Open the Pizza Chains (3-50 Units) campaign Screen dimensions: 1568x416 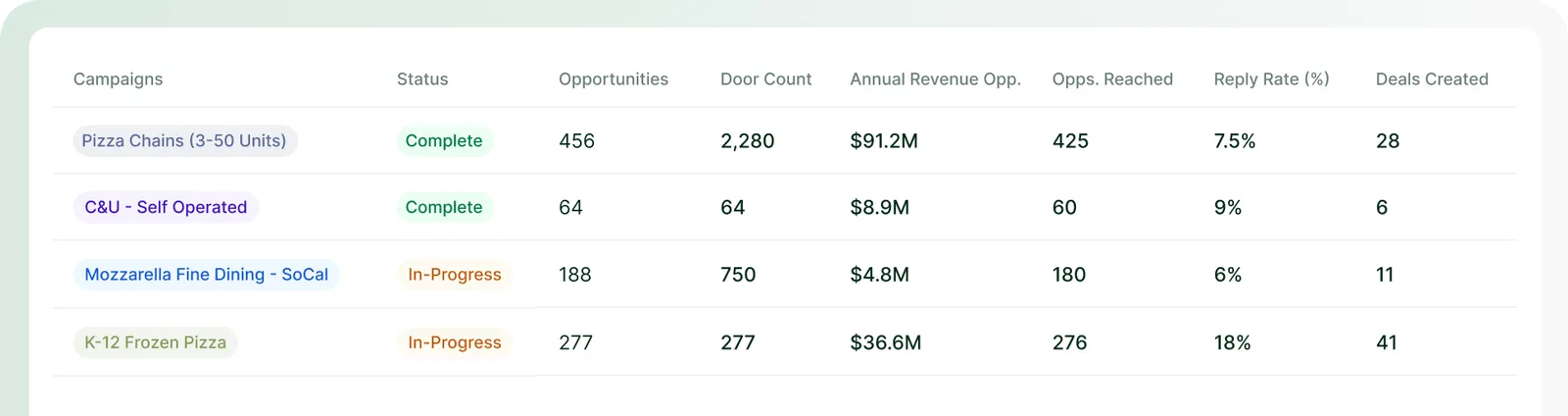click(185, 141)
